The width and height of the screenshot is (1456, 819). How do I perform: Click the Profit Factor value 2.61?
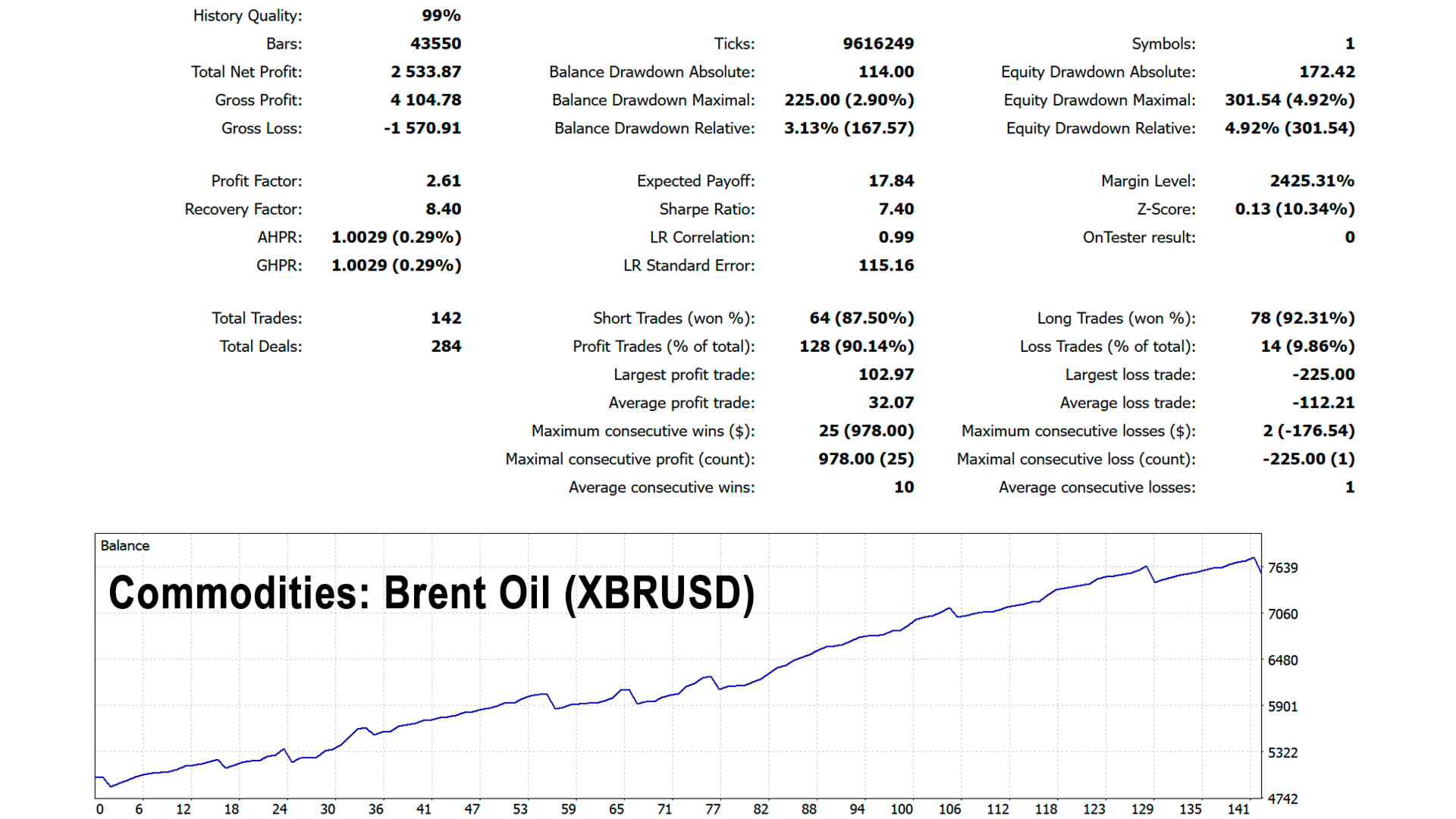[443, 181]
